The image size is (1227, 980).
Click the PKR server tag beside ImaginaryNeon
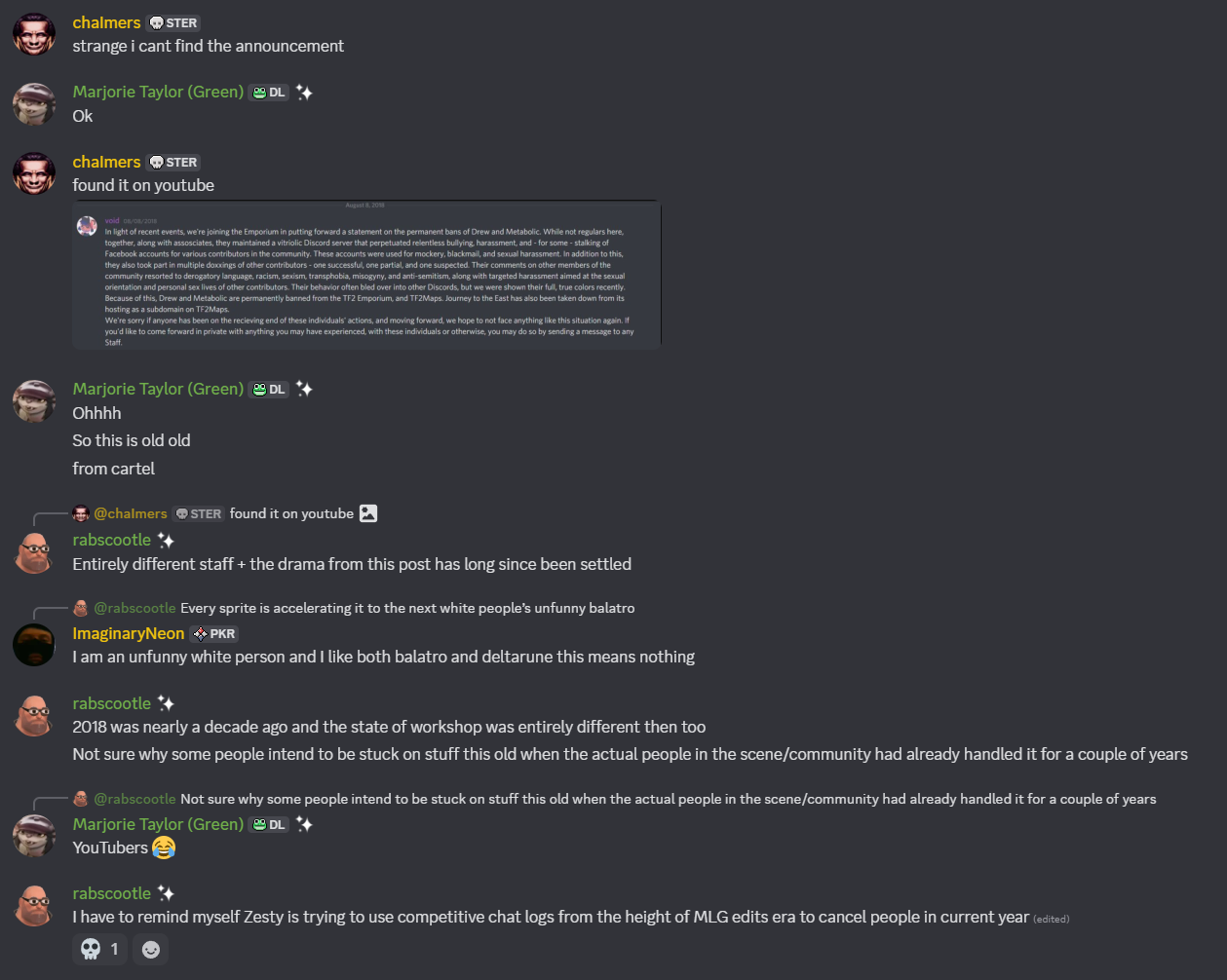(214, 633)
